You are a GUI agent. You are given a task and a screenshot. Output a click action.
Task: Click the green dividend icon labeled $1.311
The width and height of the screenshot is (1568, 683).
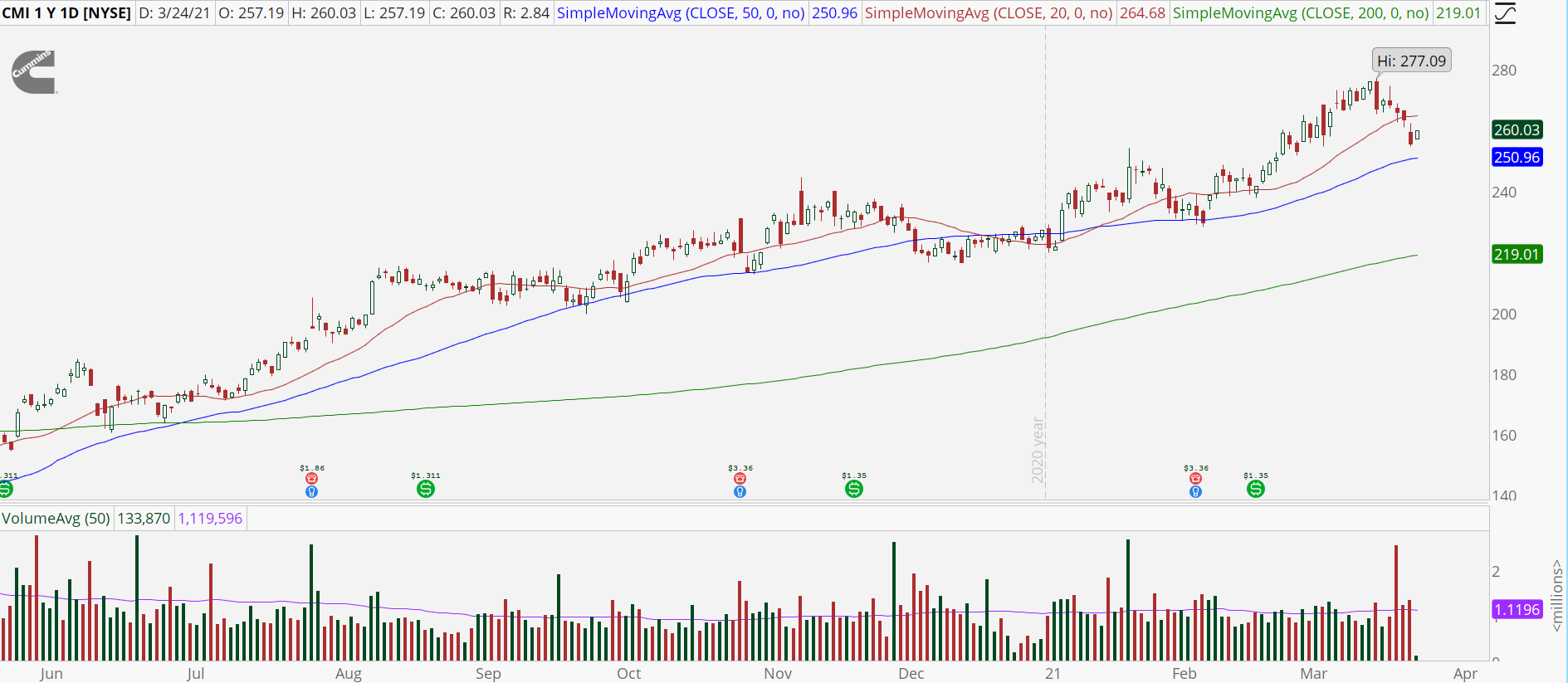(426, 489)
